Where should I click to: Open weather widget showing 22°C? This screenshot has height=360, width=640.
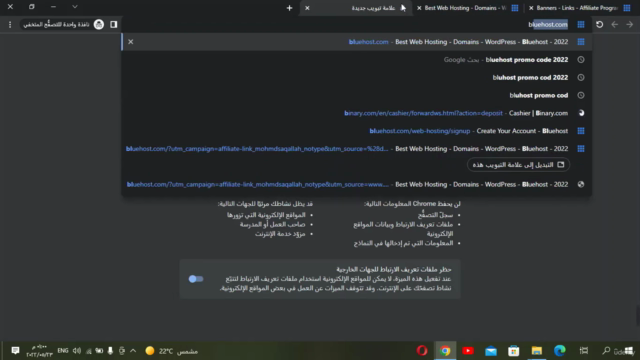click(x=172, y=351)
